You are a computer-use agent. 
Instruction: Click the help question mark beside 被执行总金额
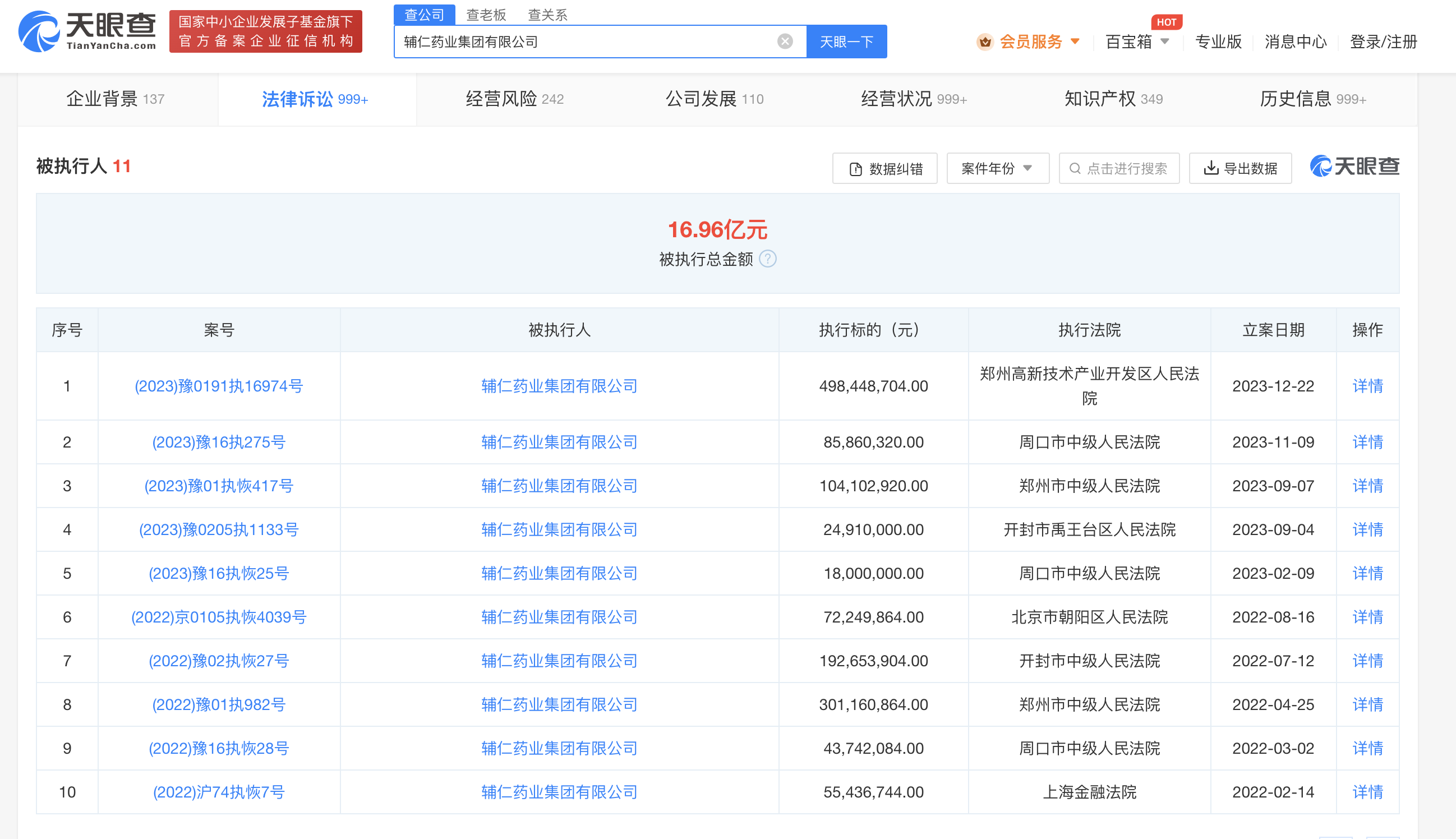click(767, 259)
